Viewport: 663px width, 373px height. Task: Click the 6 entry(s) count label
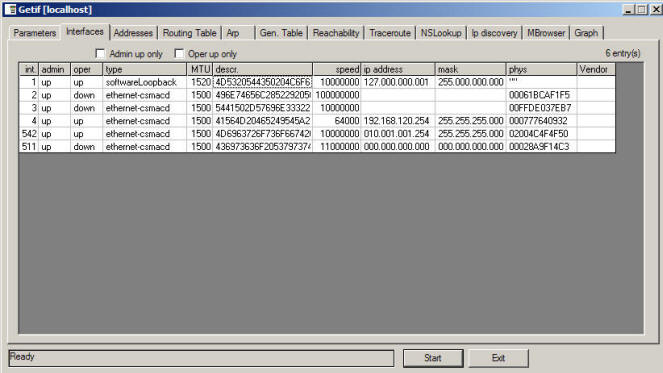(x=622, y=53)
